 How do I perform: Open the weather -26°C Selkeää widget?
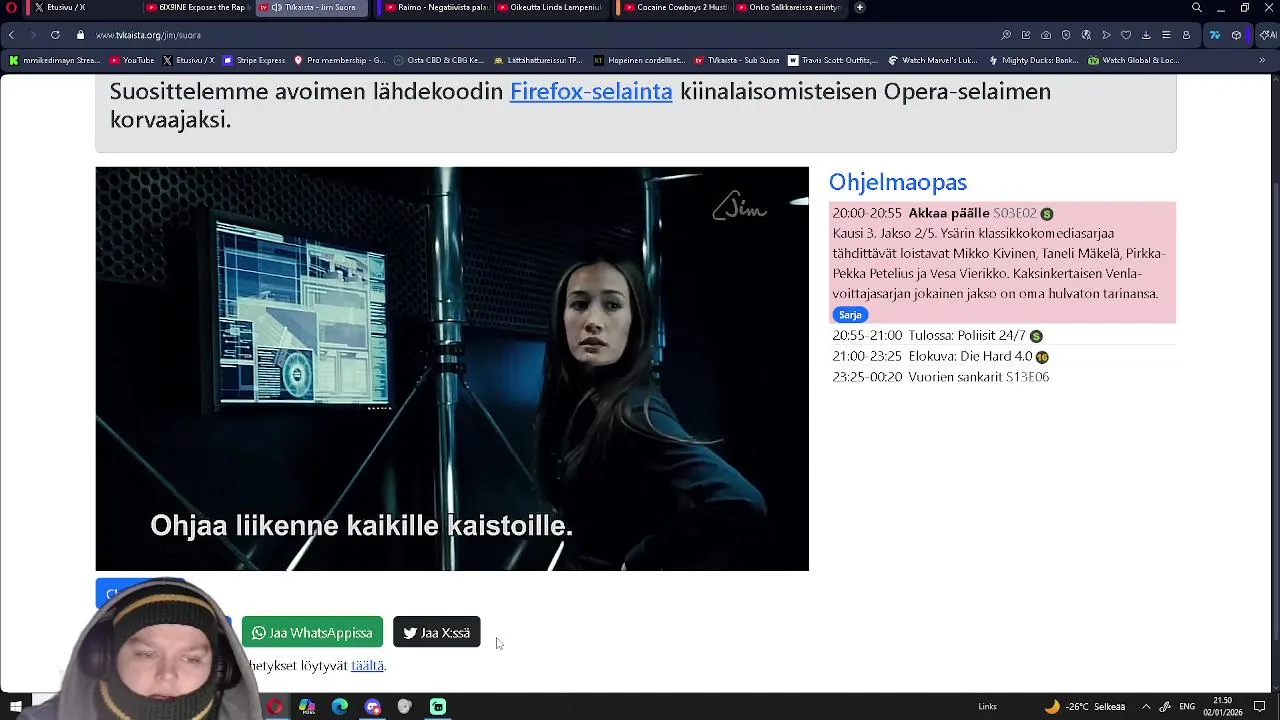pyautogui.click(x=1085, y=707)
